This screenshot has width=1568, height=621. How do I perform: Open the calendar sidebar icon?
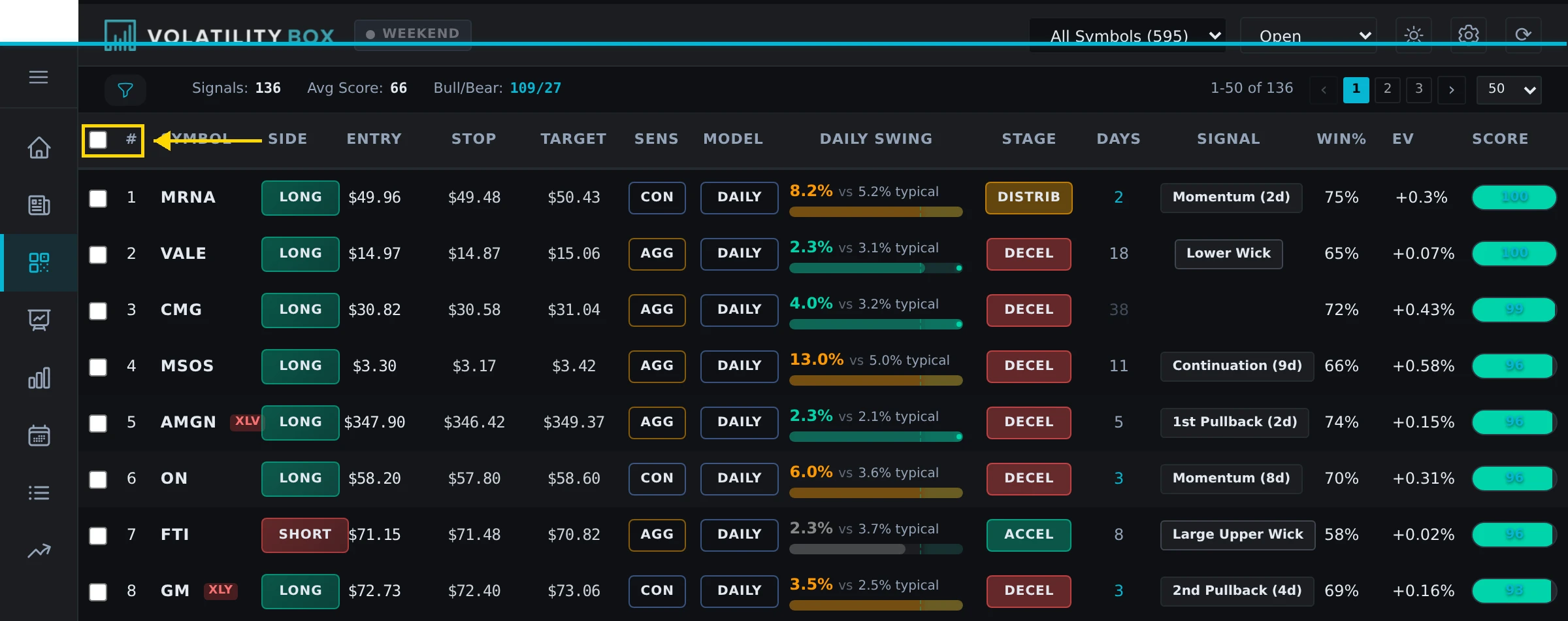pyautogui.click(x=39, y=435)
